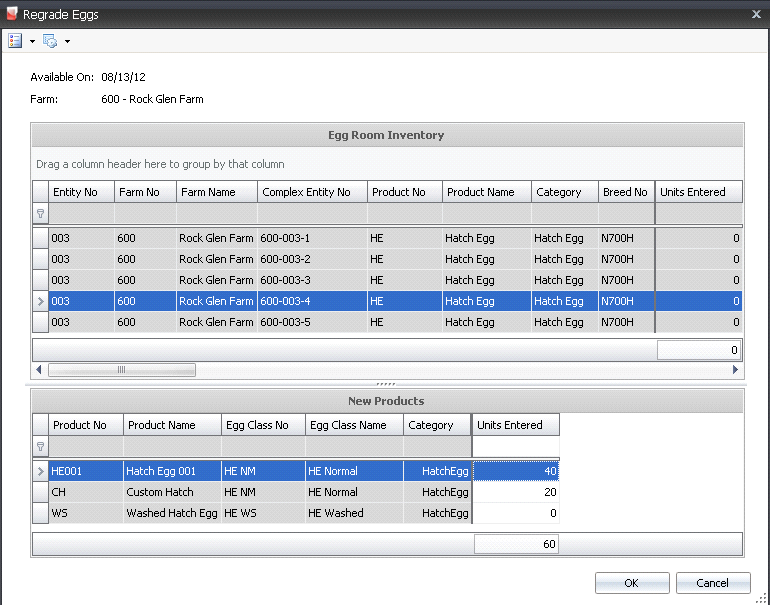The height and width of the screenshot is (605, 770).
Task: Click the group-by panel drag area text
Action: point(160,164)
